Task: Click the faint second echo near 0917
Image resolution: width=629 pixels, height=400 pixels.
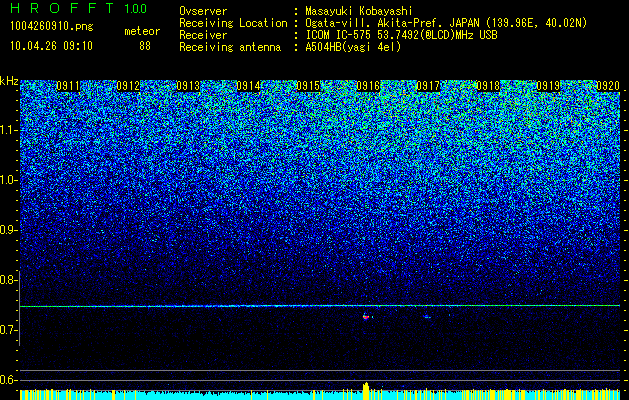Action: coord(428,317)
